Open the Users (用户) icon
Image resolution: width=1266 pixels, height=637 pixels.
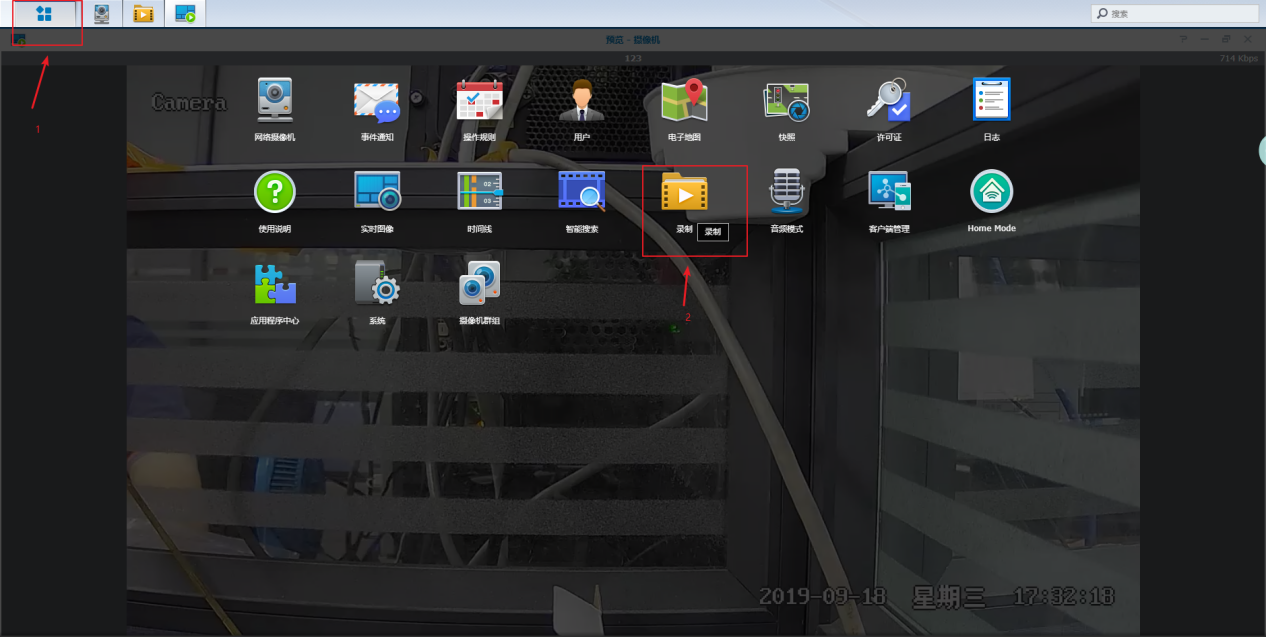(x=582, y=101)
